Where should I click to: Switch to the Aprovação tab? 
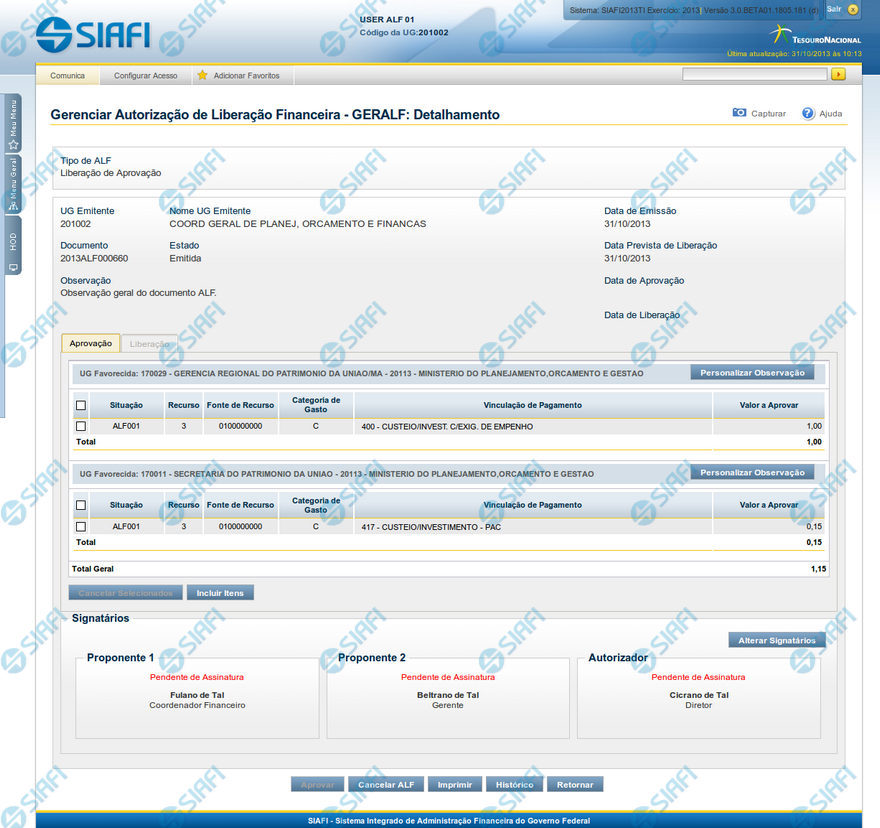pos(91,343)
